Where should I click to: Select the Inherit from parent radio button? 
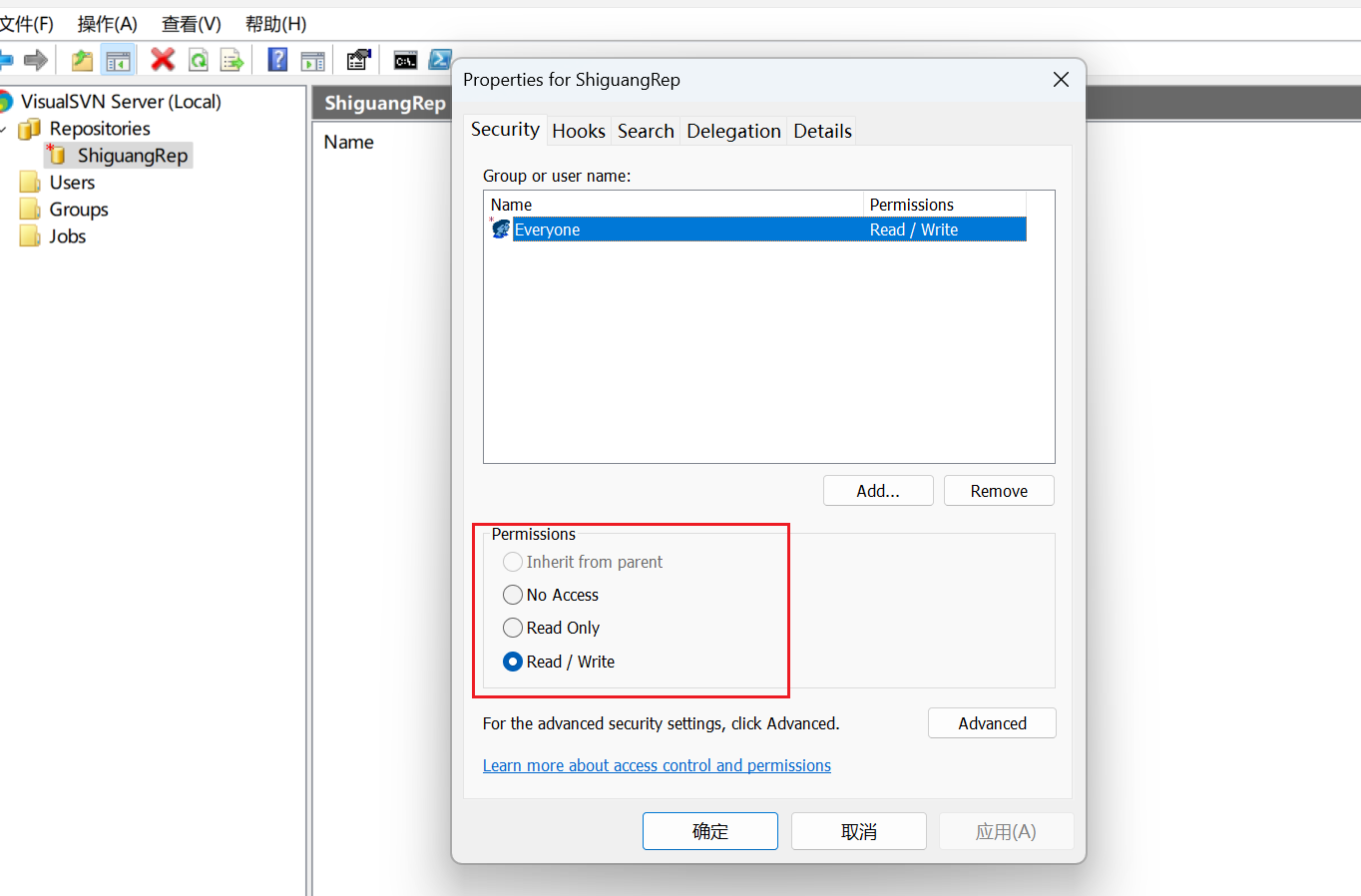(513, 562)
